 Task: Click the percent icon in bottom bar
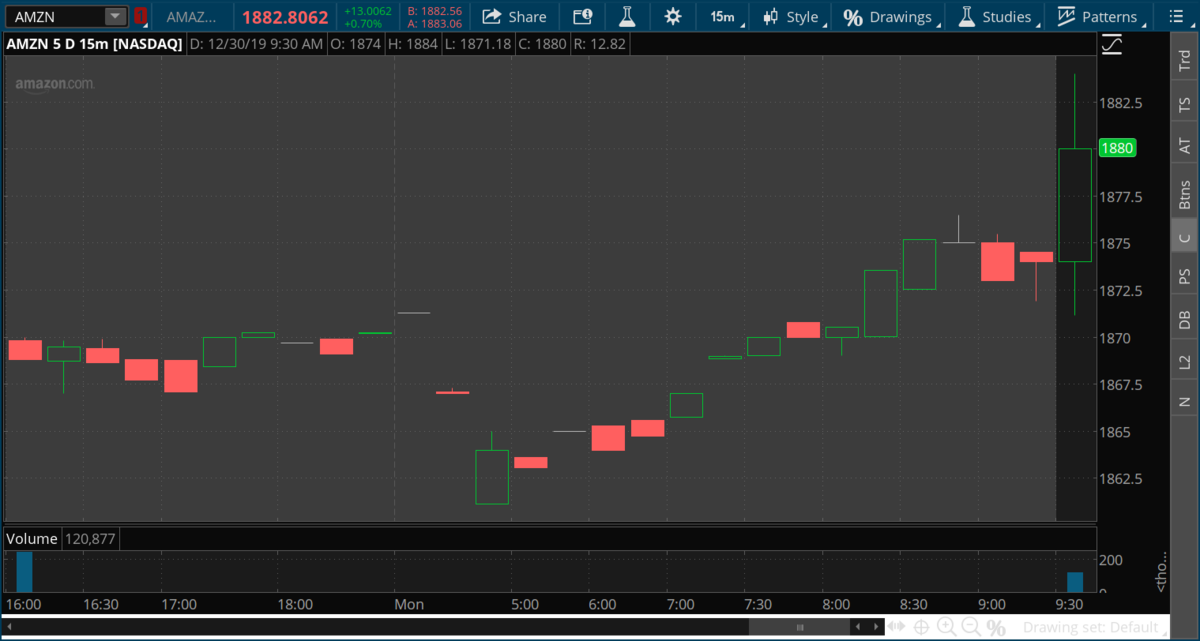996,628
